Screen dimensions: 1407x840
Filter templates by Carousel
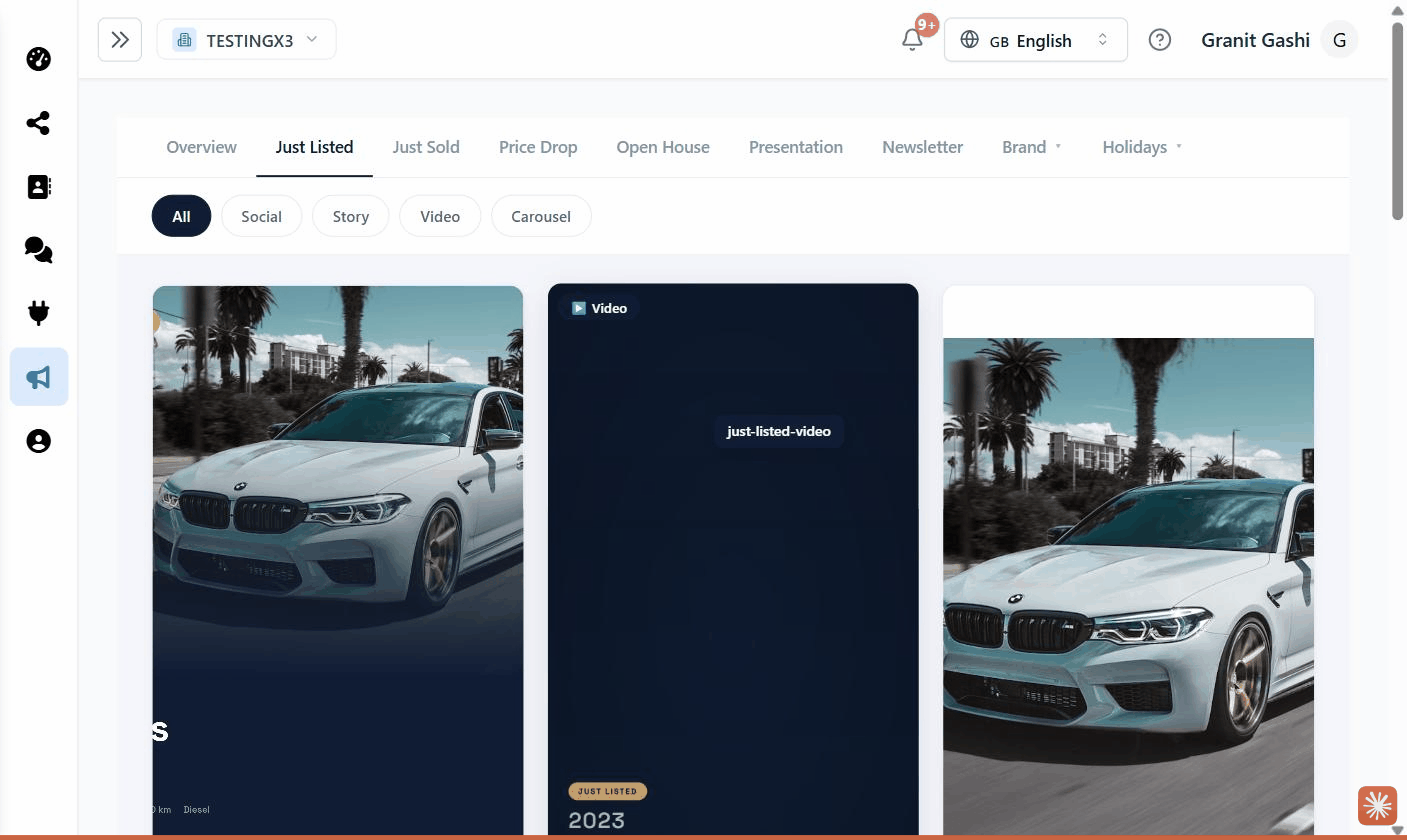point(541,216)
